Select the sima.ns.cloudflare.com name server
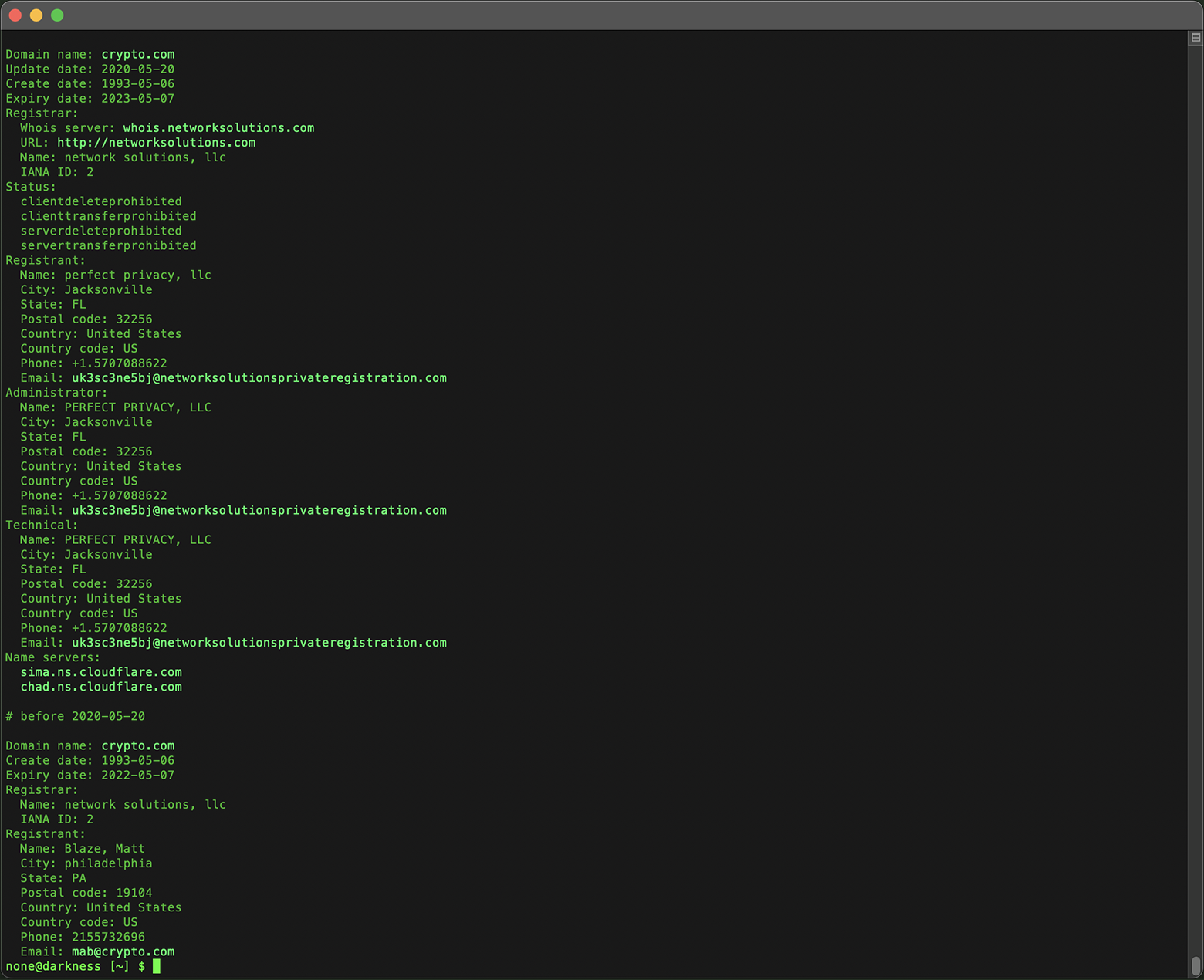This screenshot has height=980, width=1204. click(101, 672)
